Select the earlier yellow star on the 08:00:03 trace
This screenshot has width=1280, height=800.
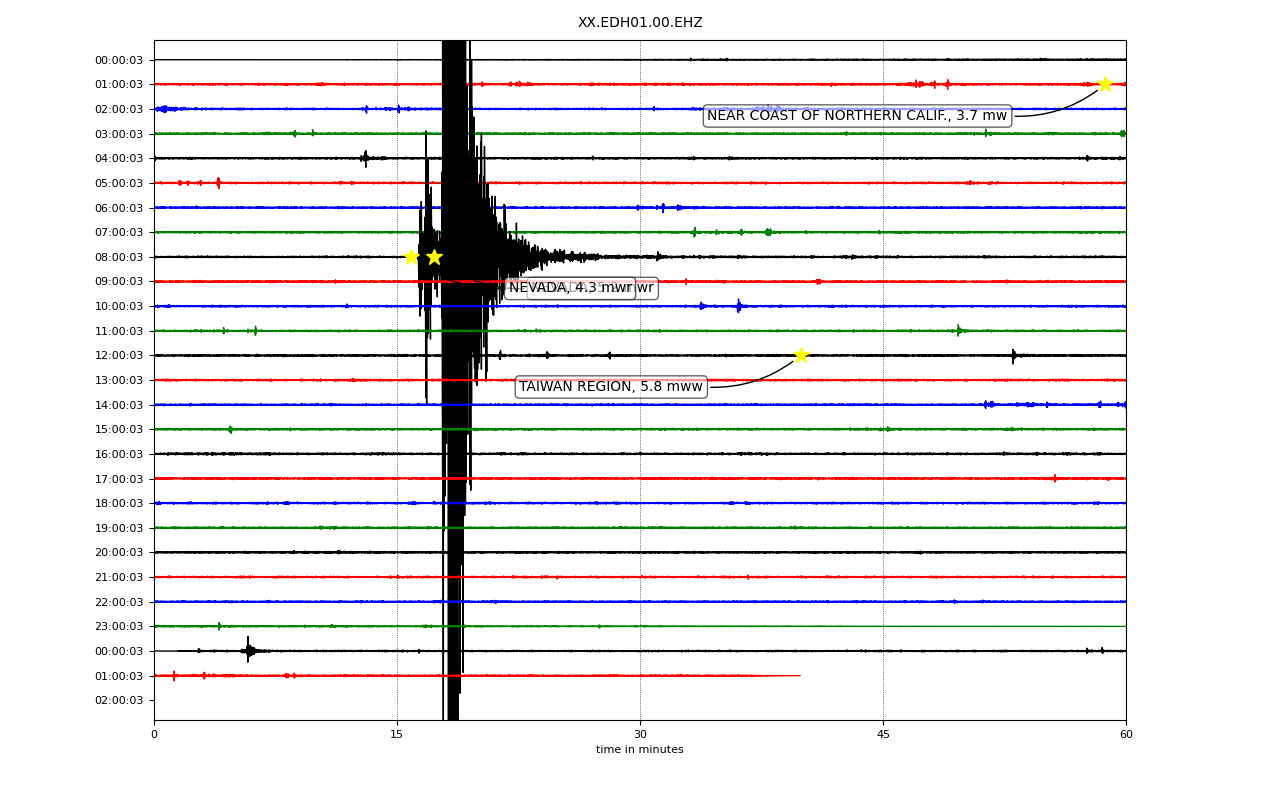coord(411,257)
